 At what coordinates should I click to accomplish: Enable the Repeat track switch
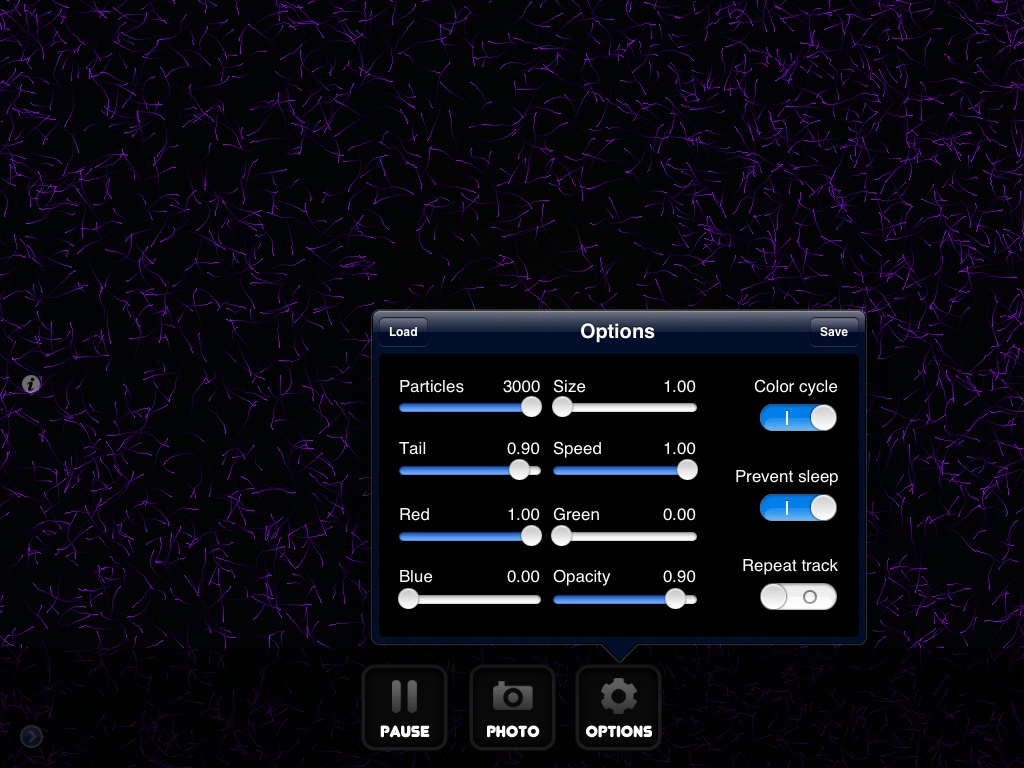pyautogui.click(x=798, y=597)
